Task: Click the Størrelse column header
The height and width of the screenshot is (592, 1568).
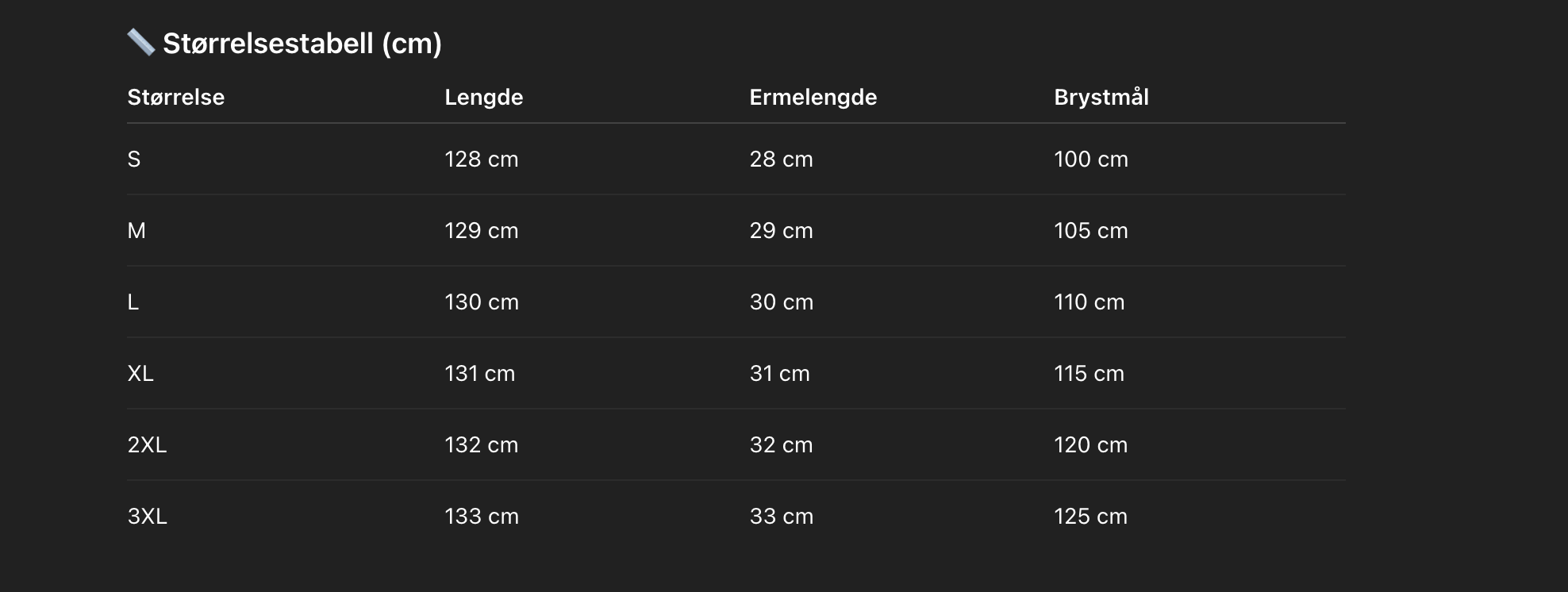Action: (x=176, y=97)
